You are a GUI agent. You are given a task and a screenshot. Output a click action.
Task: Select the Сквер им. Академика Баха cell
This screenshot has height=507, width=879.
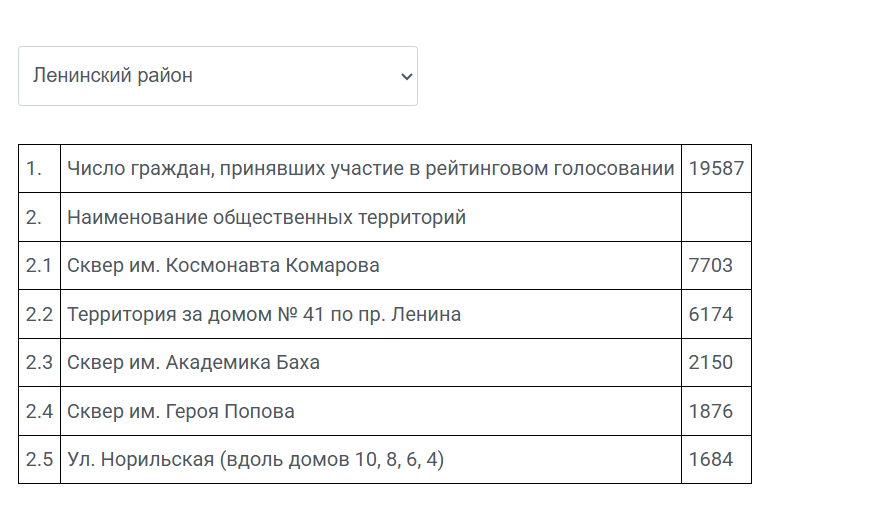coord(371,362)
